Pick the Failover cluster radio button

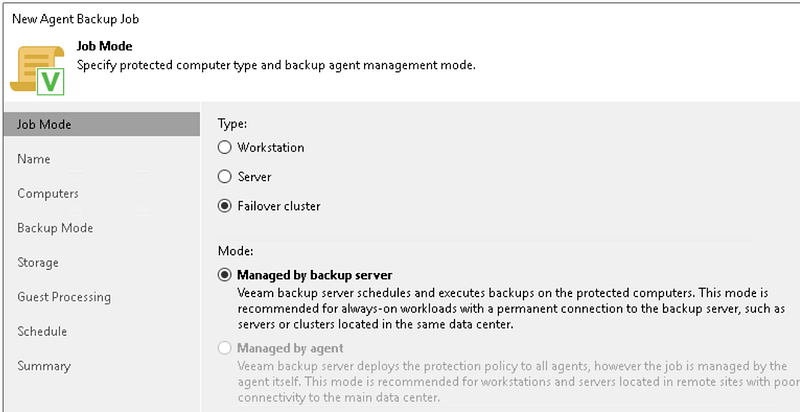224,206
